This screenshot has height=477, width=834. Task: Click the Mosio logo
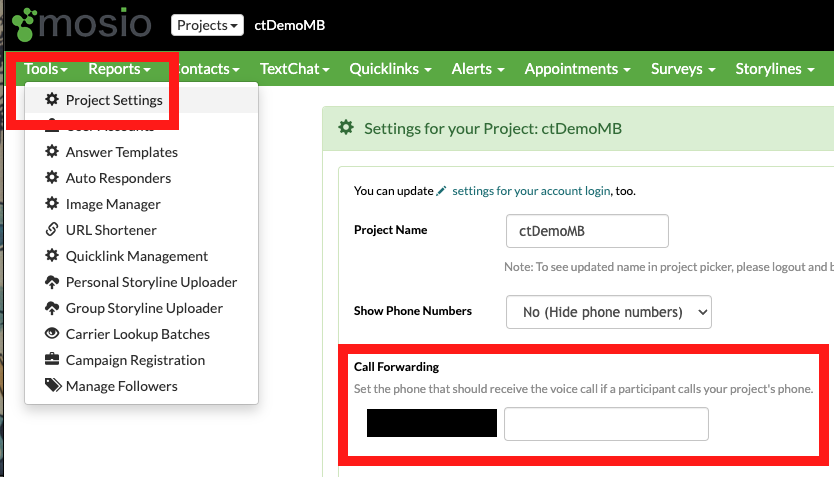(x=82, y=24)
